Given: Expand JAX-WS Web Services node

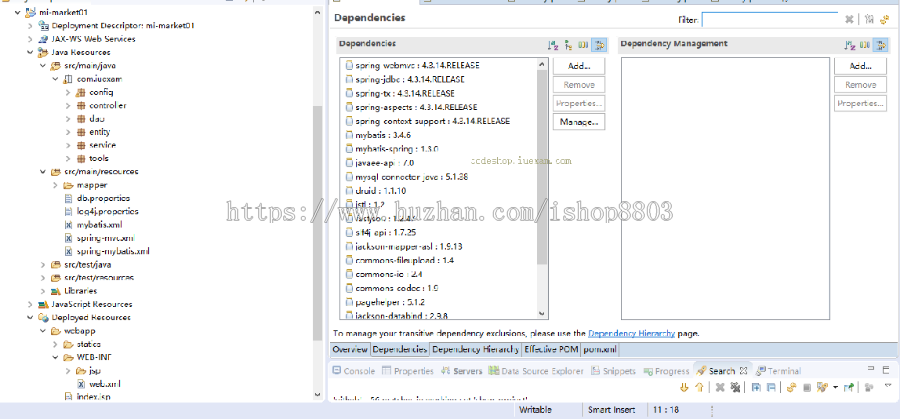Looking at the screenshot, I should click(x=30, y=39).
